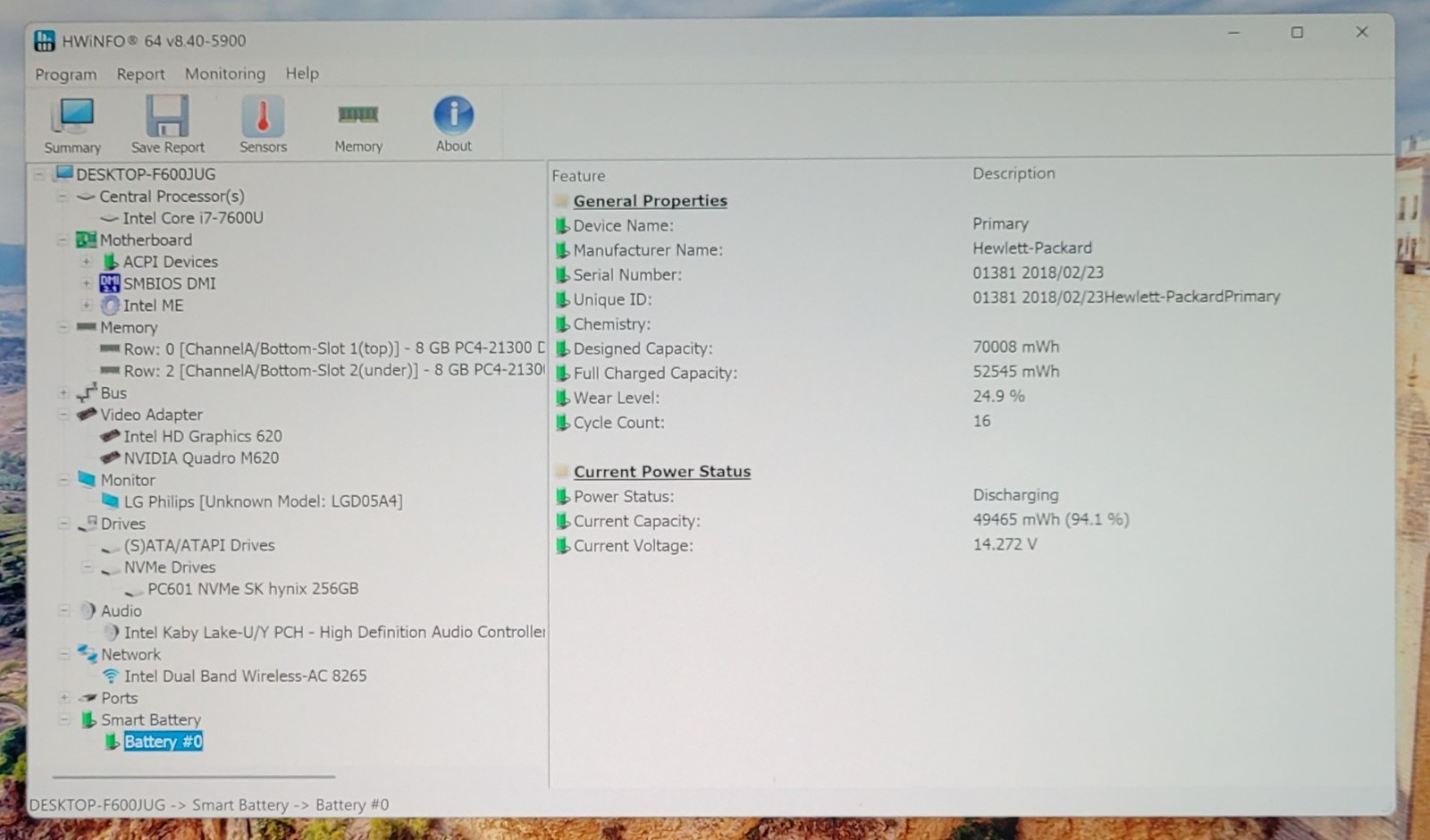Collapse the Video Adapter node
Screen dimensions: 1430x840
click(x=63, y=415)
